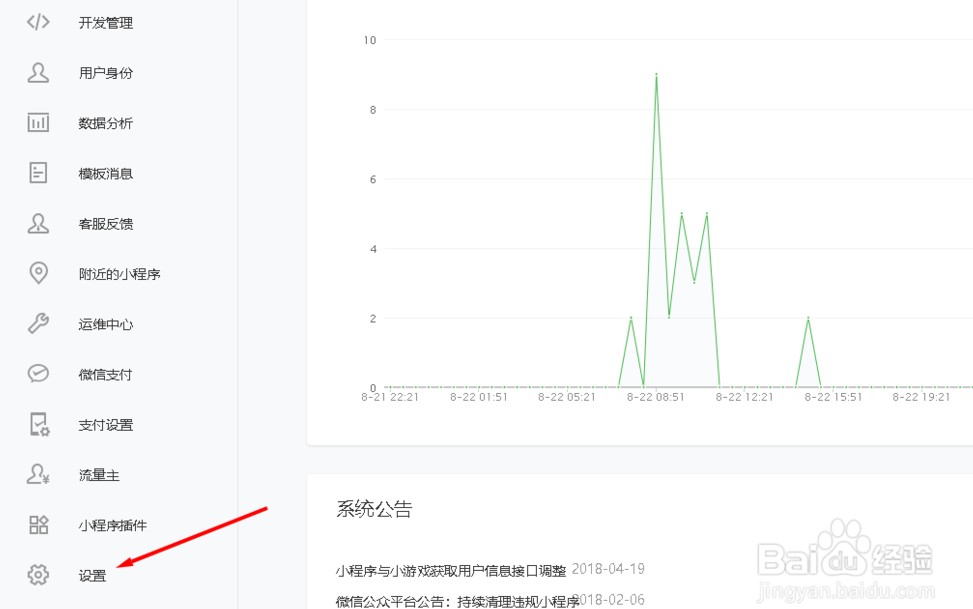Open the announcement about 用户信息接口调整
Viewport: 973px width, 609px height.
click(x=450, y=567)
